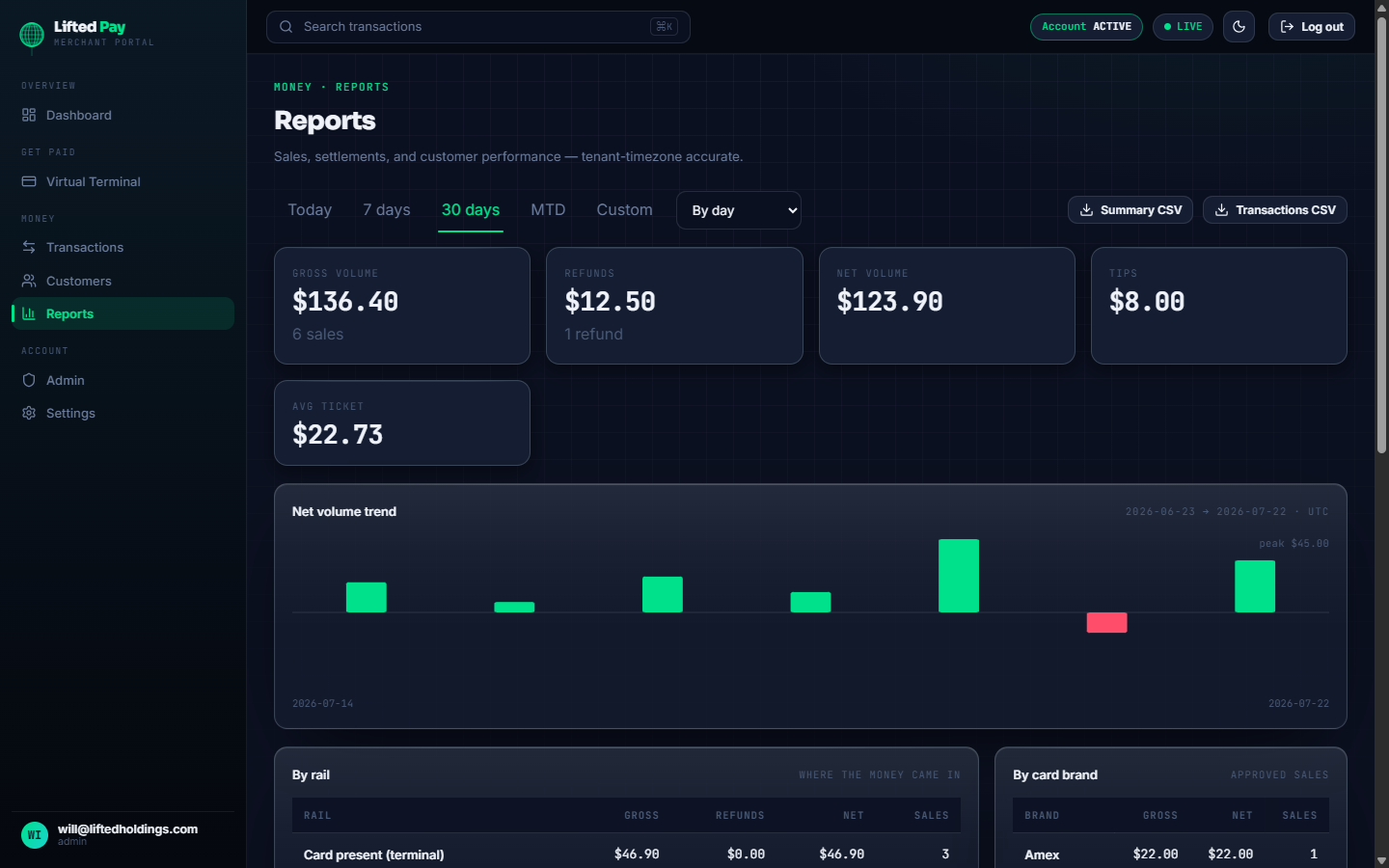Click the Avg Ticket $22.73 card
The image size is (1389, 868).
point(402,423)
